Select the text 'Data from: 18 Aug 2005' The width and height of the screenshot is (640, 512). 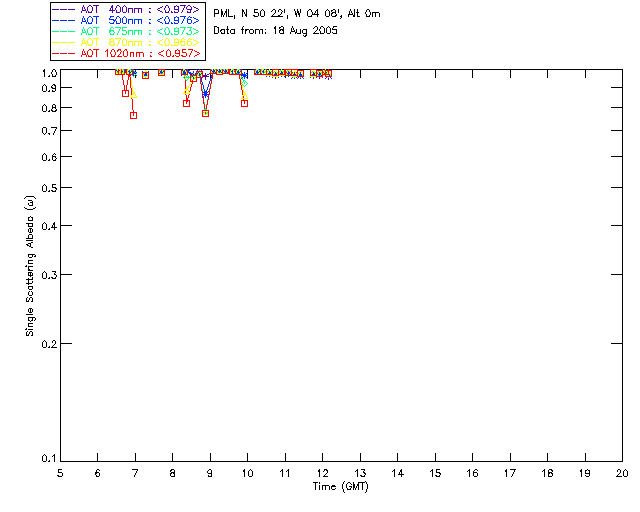click(x=276, y=31)
